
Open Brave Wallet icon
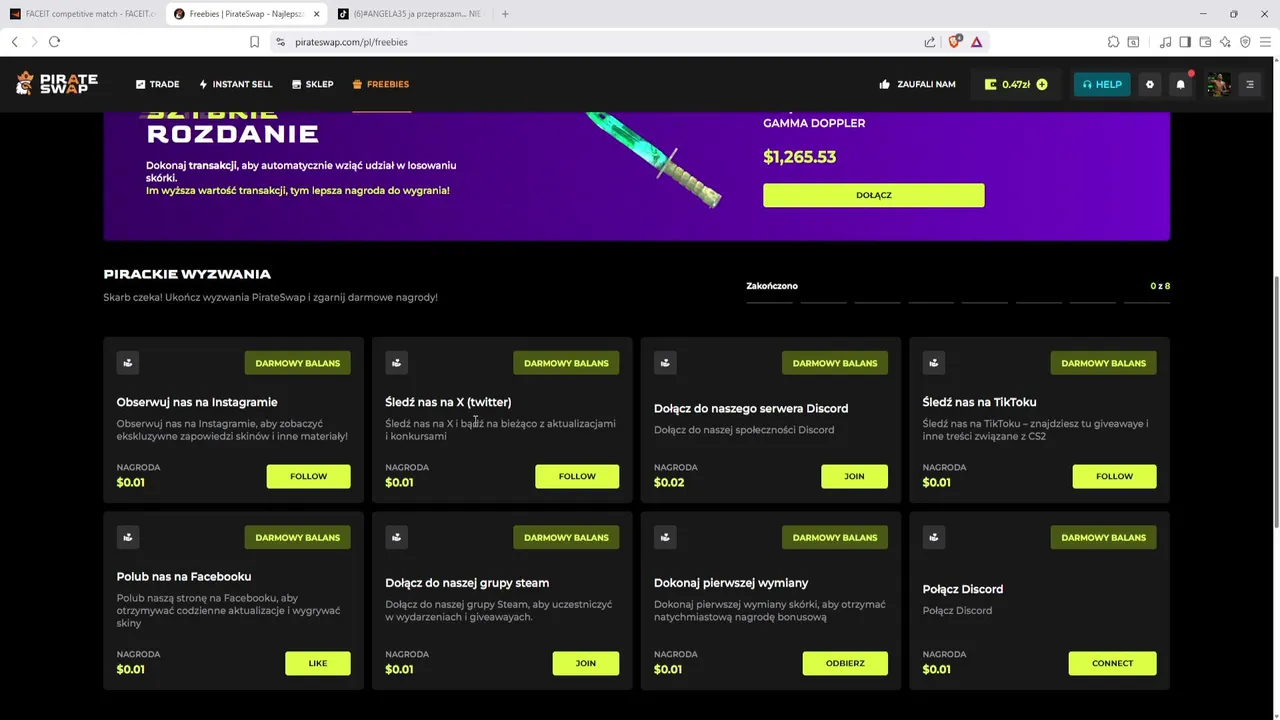tap(1205, 42)
